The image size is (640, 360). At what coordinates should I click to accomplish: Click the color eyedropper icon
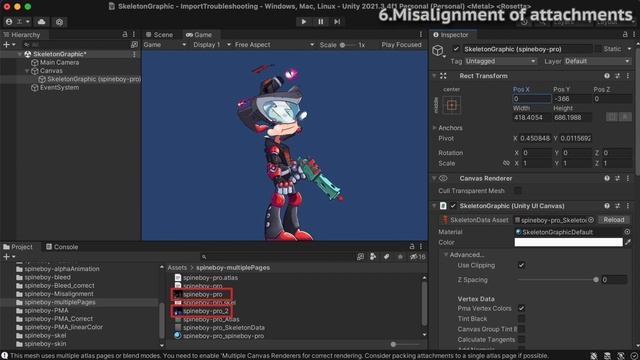[x=628, y=242]
